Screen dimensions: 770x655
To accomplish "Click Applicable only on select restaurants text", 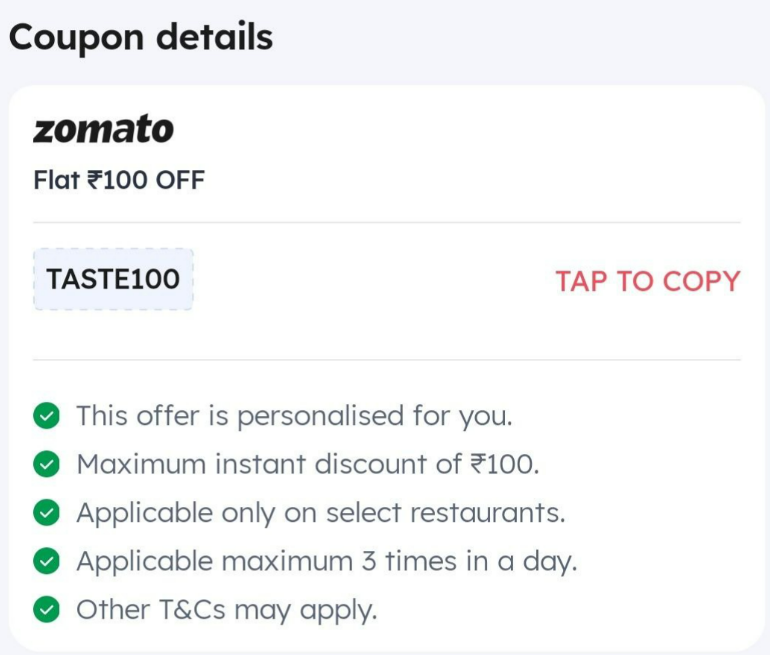I will point(321,513).
